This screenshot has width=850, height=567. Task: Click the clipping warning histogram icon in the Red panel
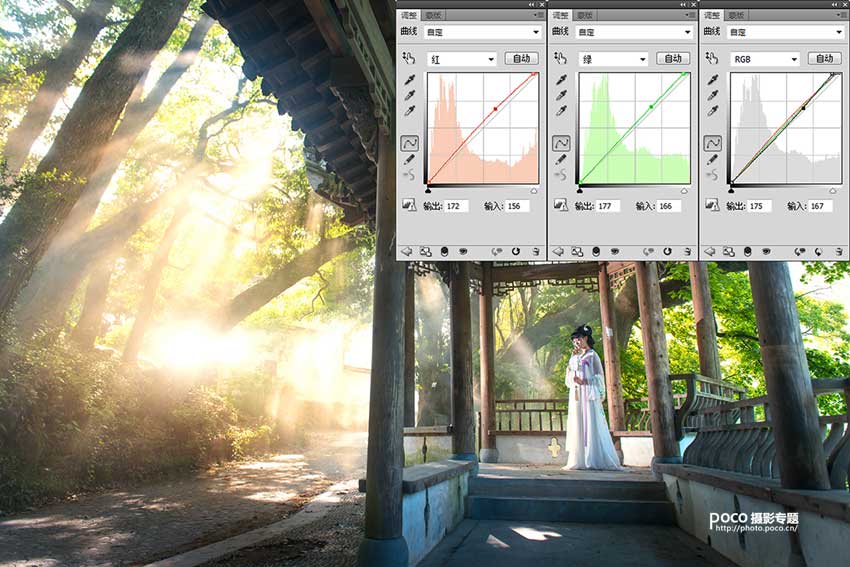click(x=409, y=205)
